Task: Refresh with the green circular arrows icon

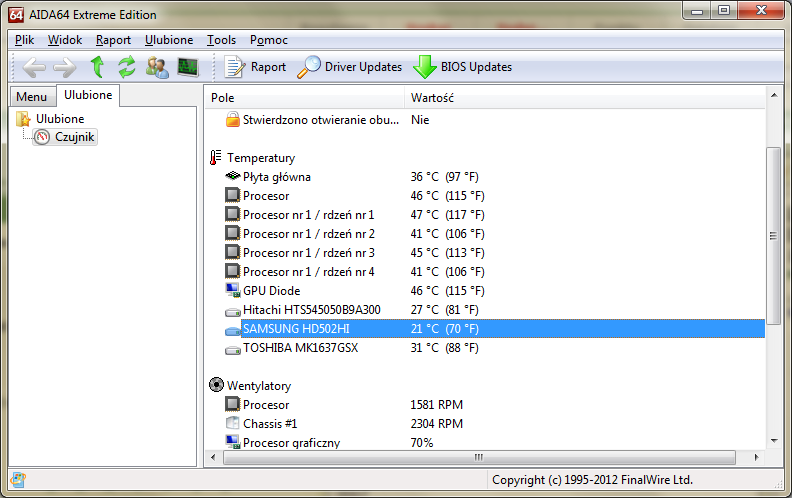Action: tap(127, 67)
